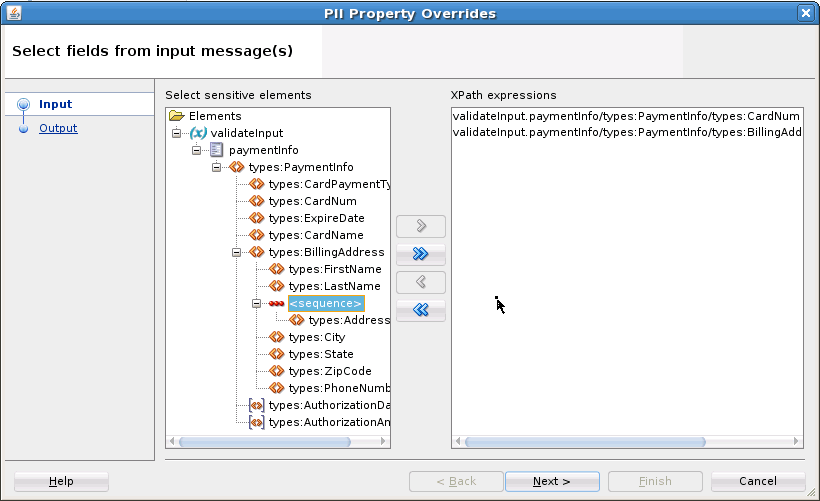The width and height of the screenshot is (820, 501).
Task: Select the Input wizard step
Action: tap(55, 104)
